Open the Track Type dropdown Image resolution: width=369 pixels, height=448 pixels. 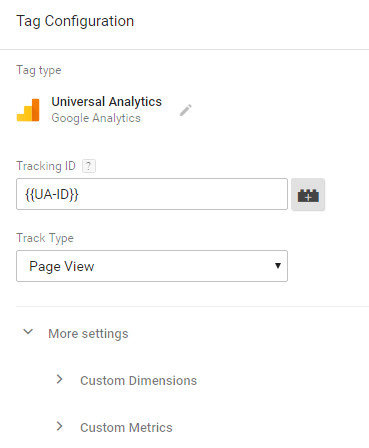[x=152, y=266]
